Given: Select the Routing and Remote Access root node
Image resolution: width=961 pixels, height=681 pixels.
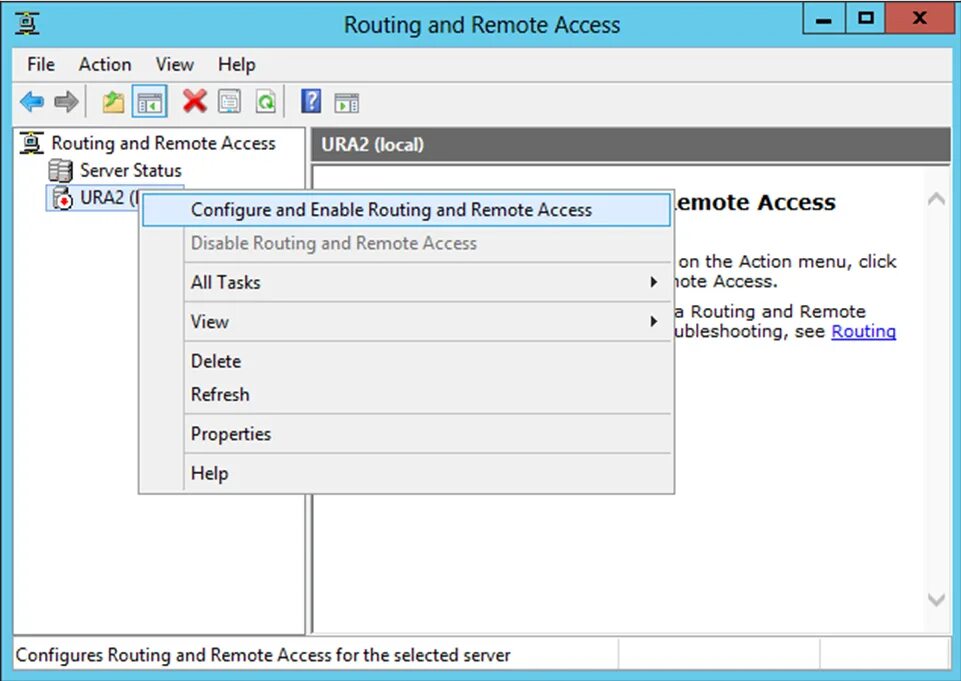Looking at the screenshot, I should click(x=163, y=143).
